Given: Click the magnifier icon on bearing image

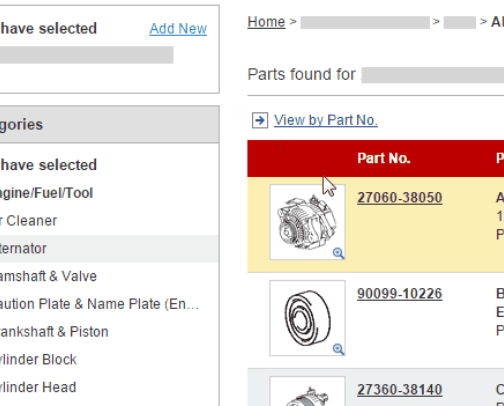Looking at the screenshot, I should point(338,349).
